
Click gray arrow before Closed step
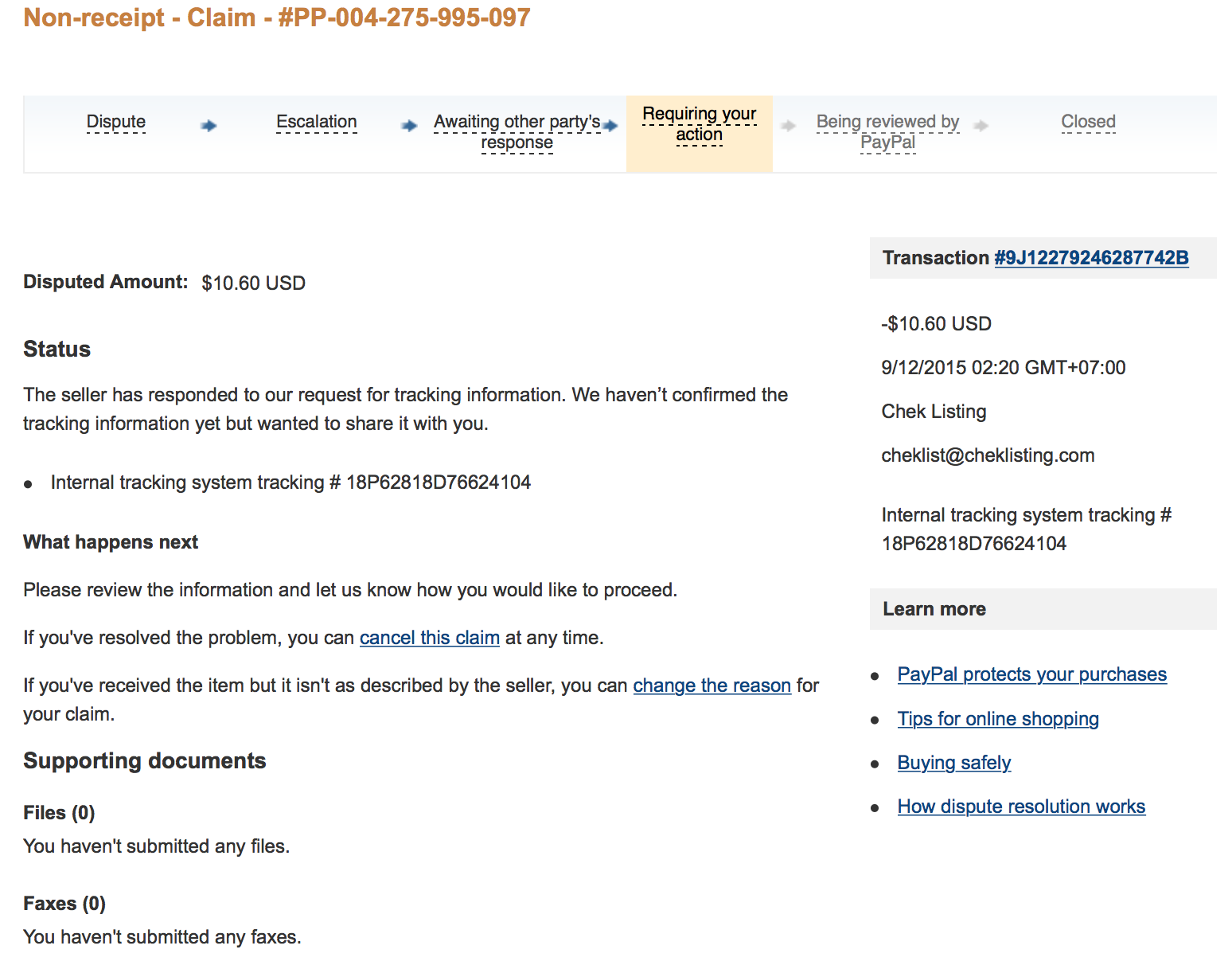[981, 126]
